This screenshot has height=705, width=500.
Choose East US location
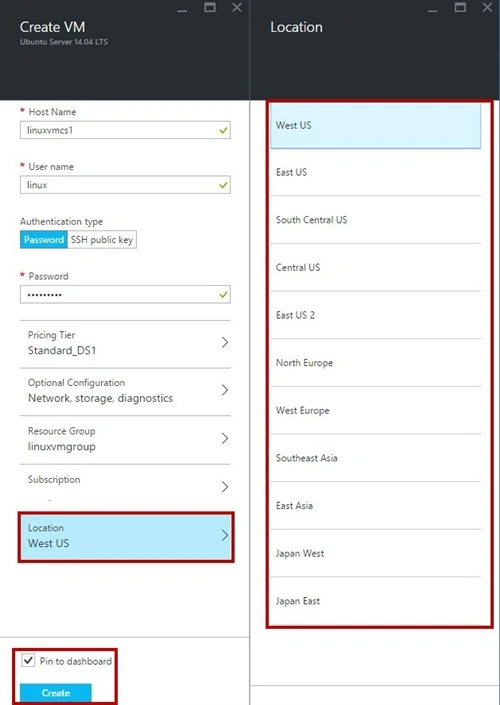(375, 172)
